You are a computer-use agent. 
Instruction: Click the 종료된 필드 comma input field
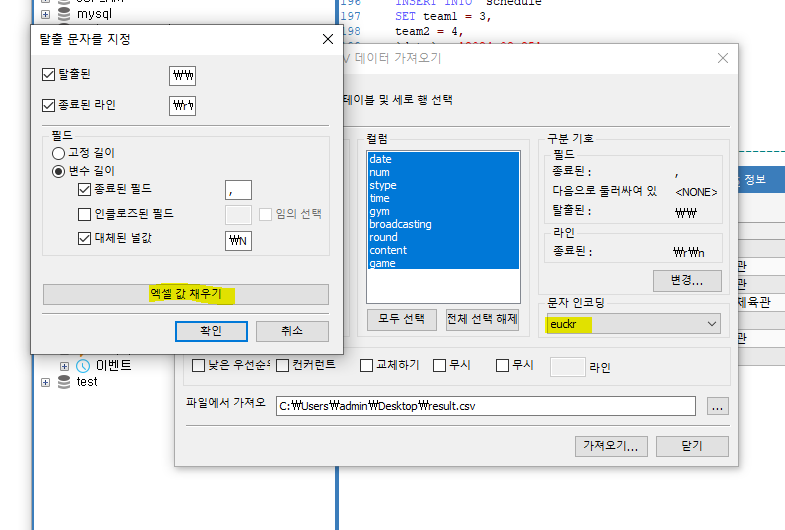pos(238,190)
